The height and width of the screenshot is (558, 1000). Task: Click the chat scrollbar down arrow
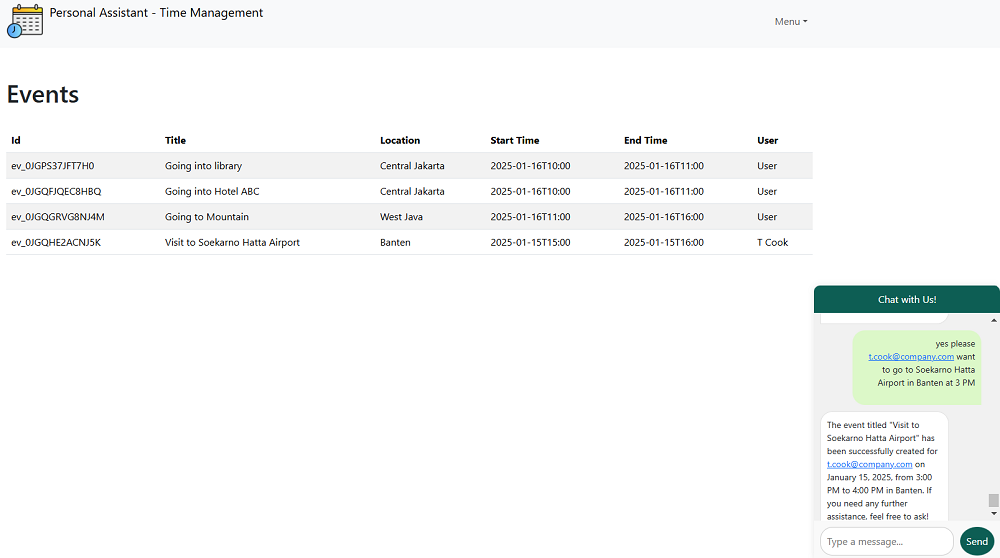[x=993, y=513]
